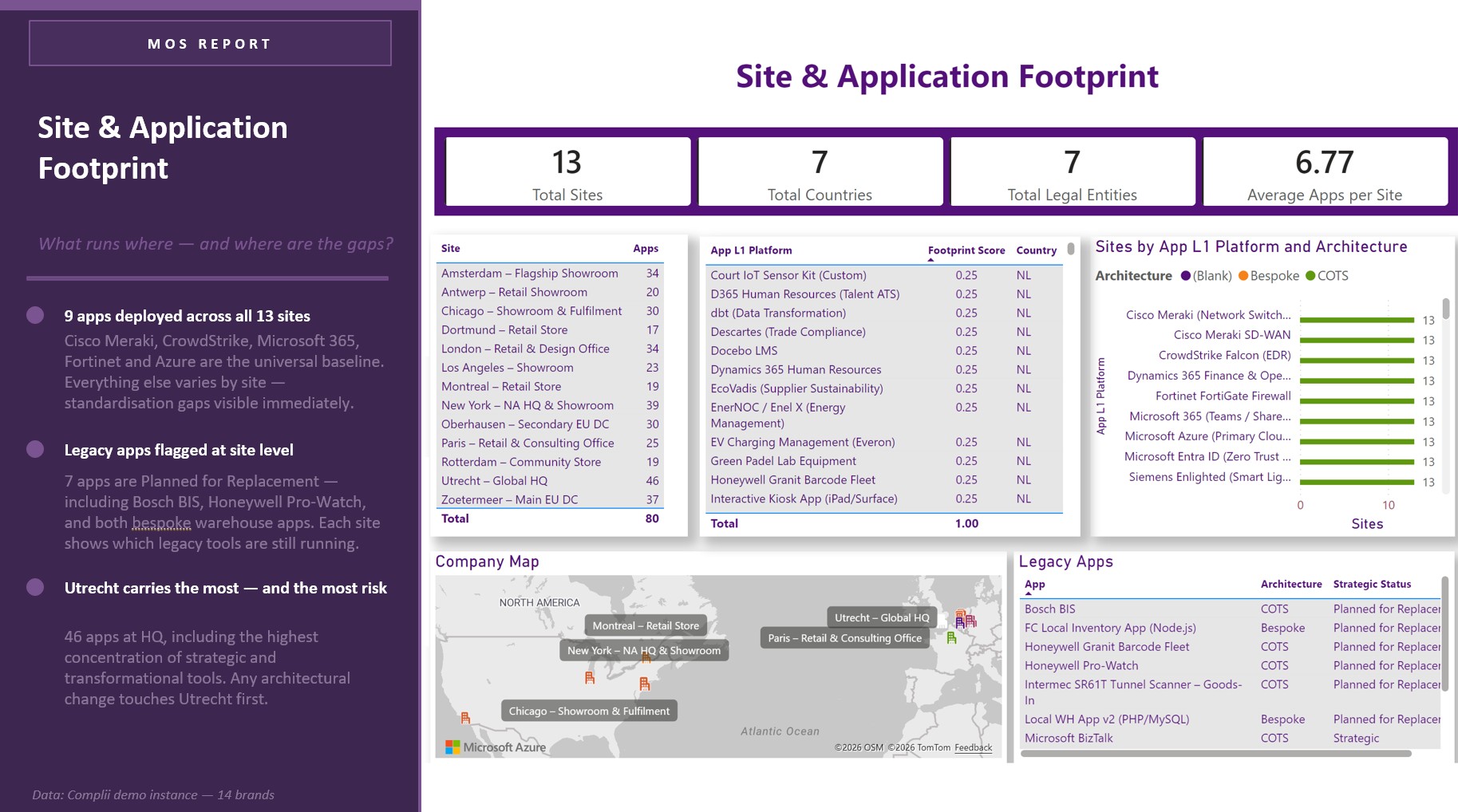
Task: Sort Legacy Apps by Strategic Status header
Action: [1372, 584]
